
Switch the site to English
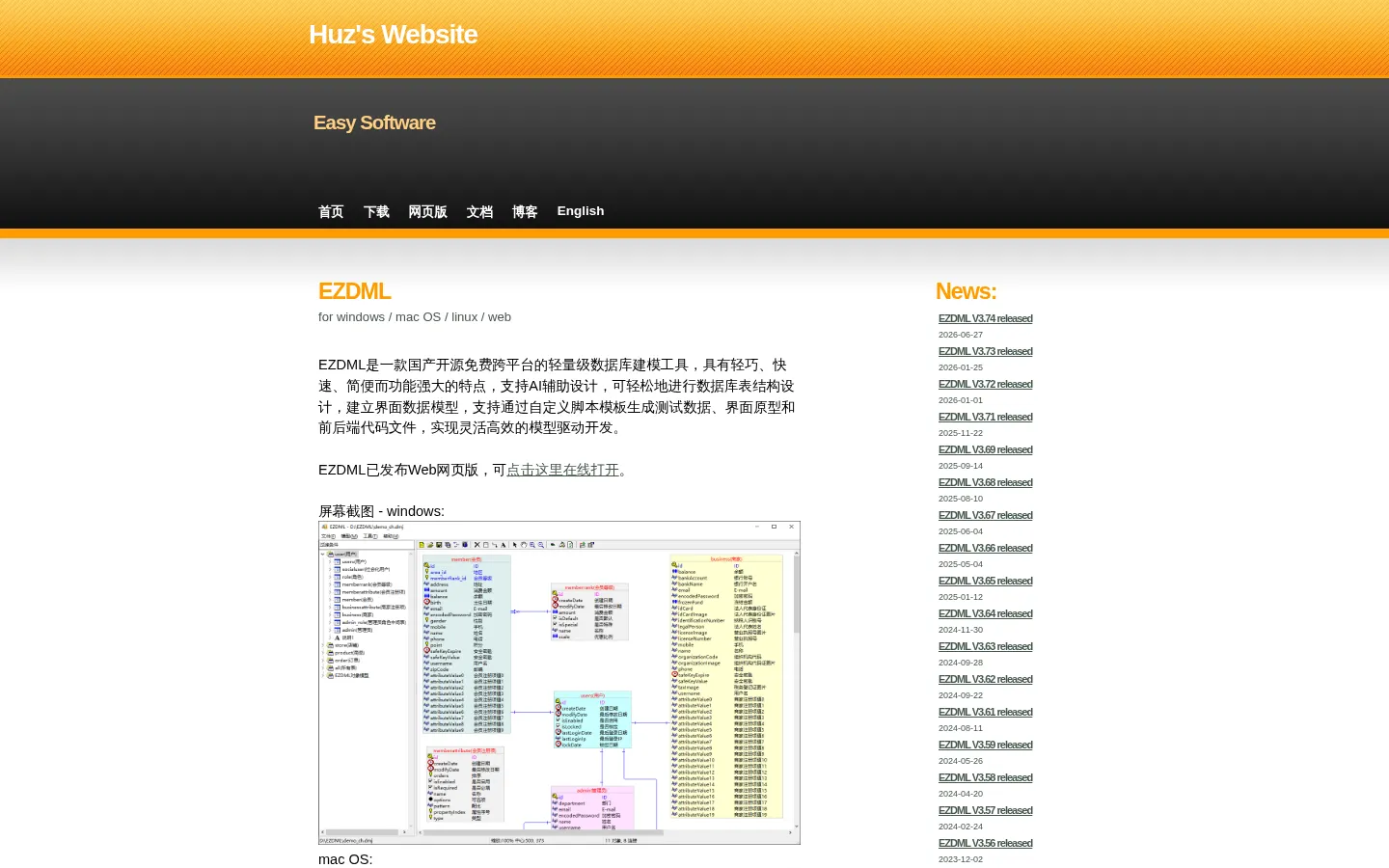(x=581, y=211)
